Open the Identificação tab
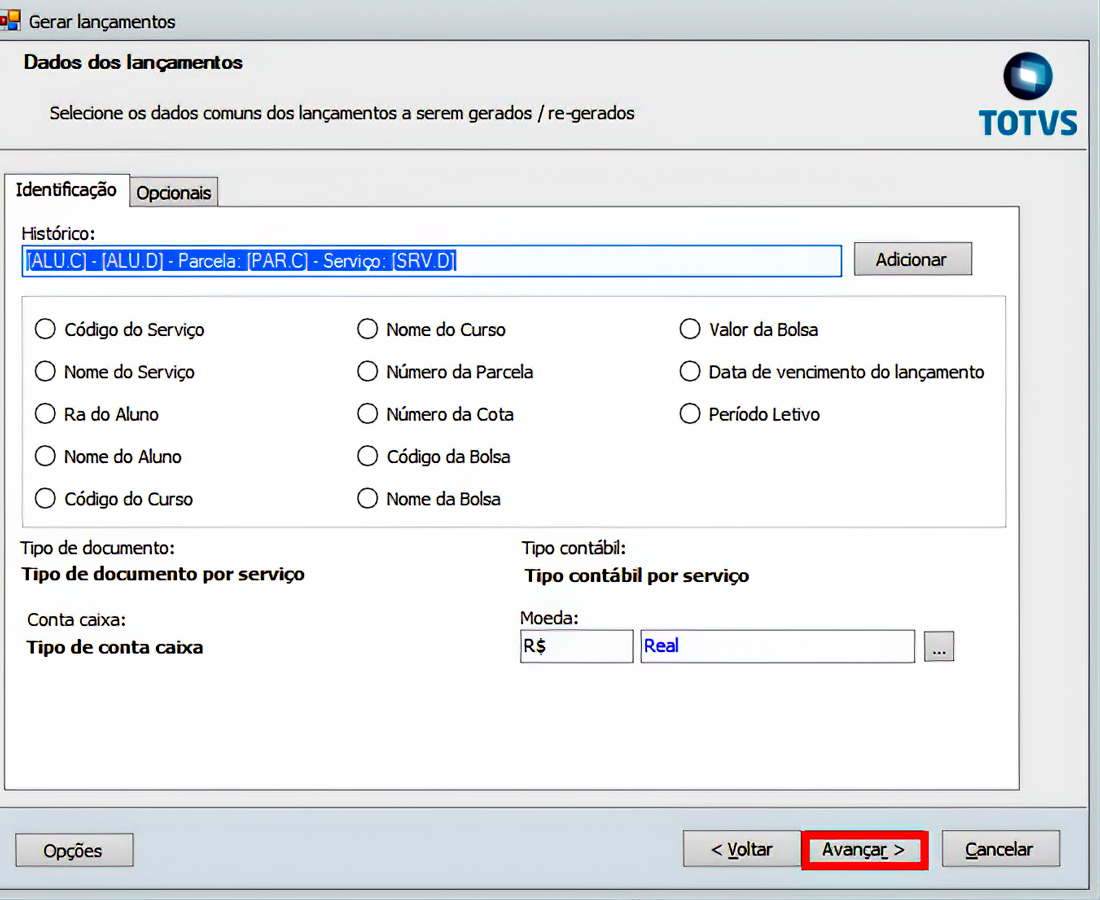 66,189
